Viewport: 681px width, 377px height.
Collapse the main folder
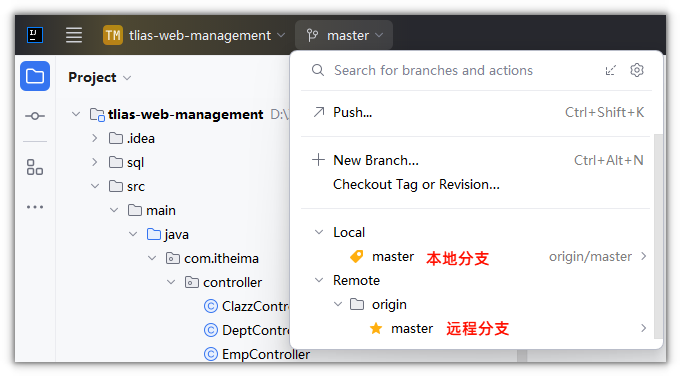(x=114, y=210)
